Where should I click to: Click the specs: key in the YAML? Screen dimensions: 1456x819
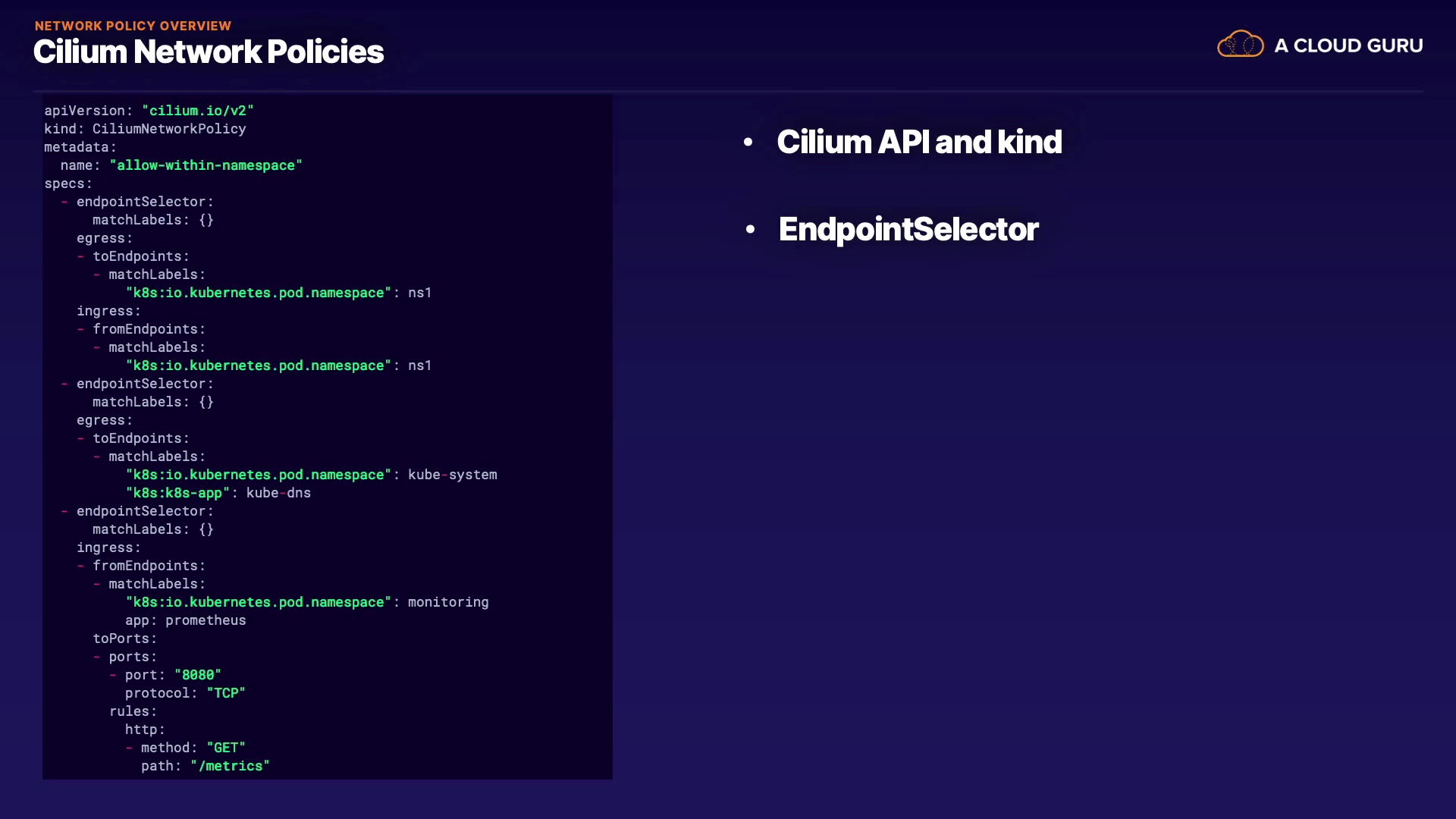(67, 184)
